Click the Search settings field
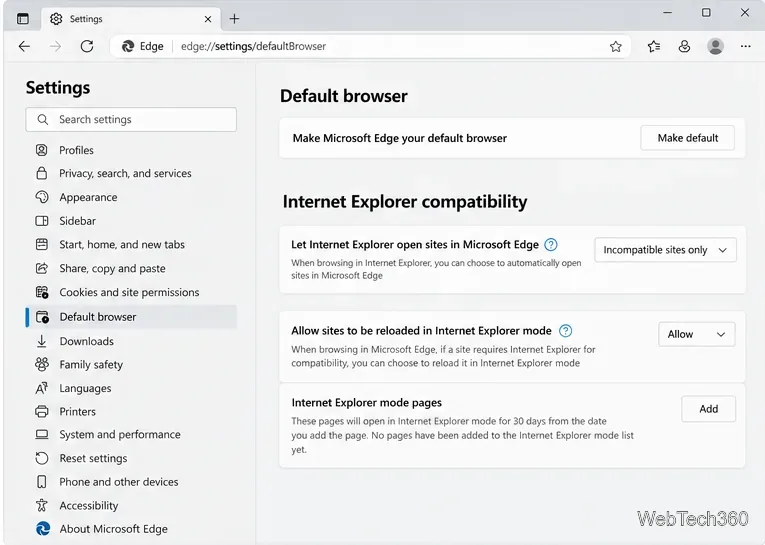This screenshot has width=765, height=545. 131,120
